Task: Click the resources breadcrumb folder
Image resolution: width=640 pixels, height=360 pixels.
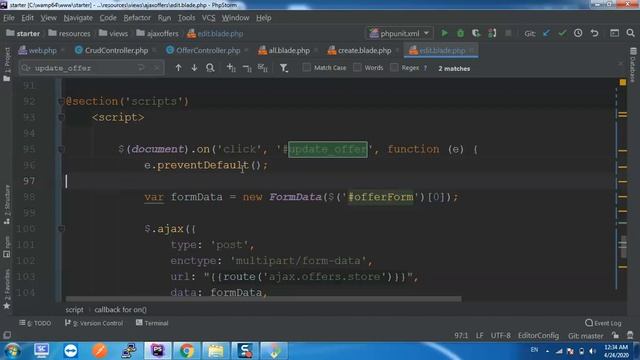Action: pyautogui.click(x=69, y=33)
